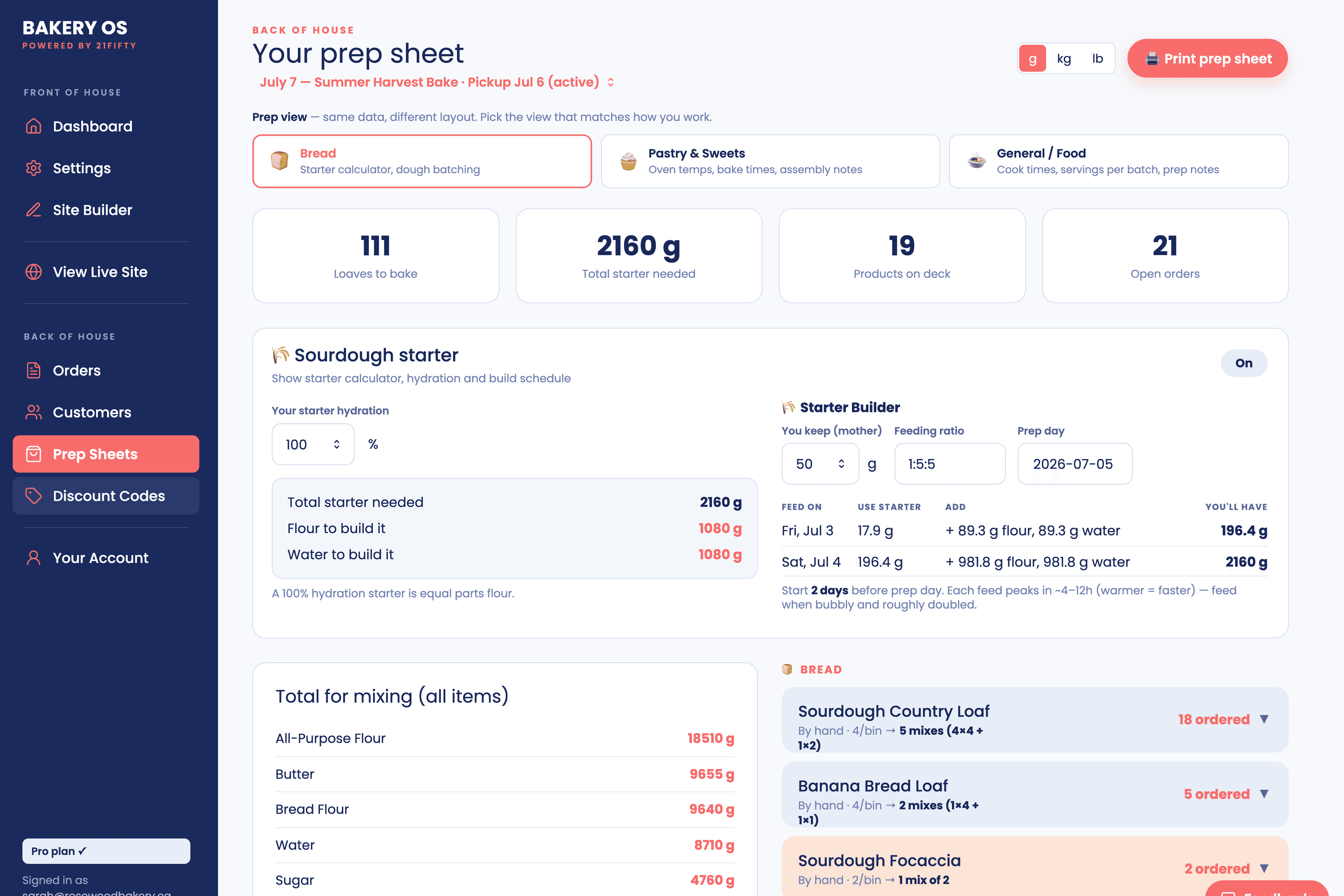This screenshot has height=896, width=1344.
Task: Open the bake day selector July 7 Summer Harvest
Action: pos(436,82)
